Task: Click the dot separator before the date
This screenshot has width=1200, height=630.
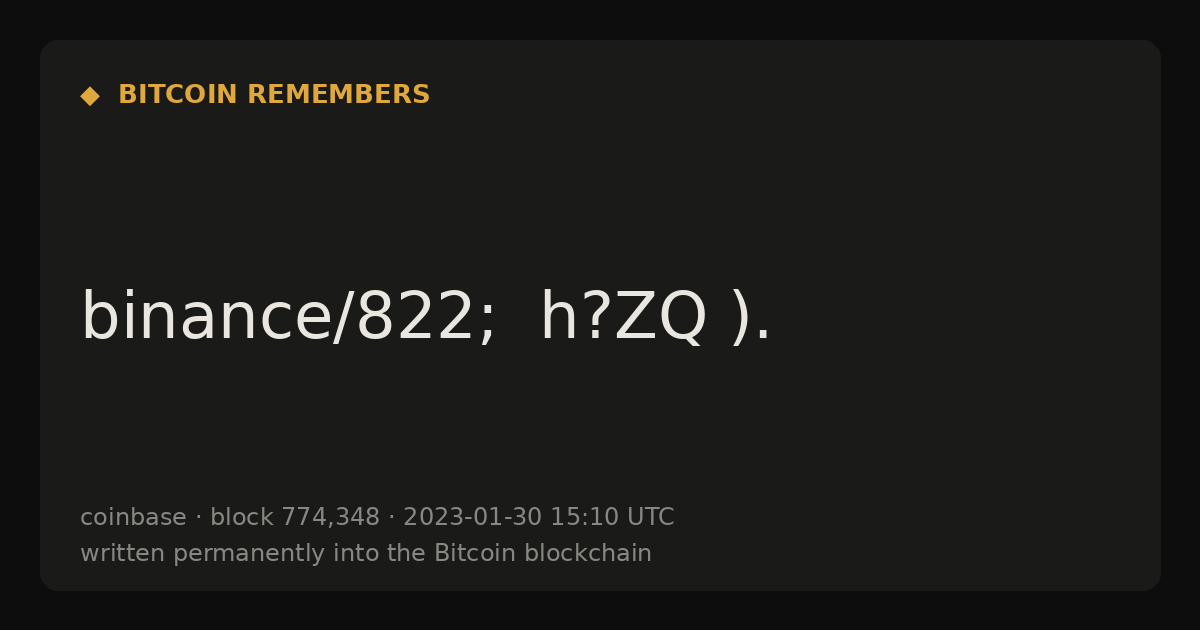Action: pos(391,518)
